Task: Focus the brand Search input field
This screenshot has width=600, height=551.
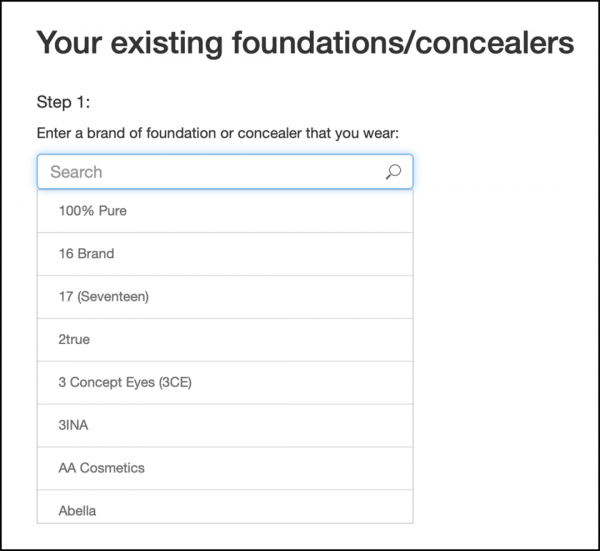Action: [x=225, y=172]
